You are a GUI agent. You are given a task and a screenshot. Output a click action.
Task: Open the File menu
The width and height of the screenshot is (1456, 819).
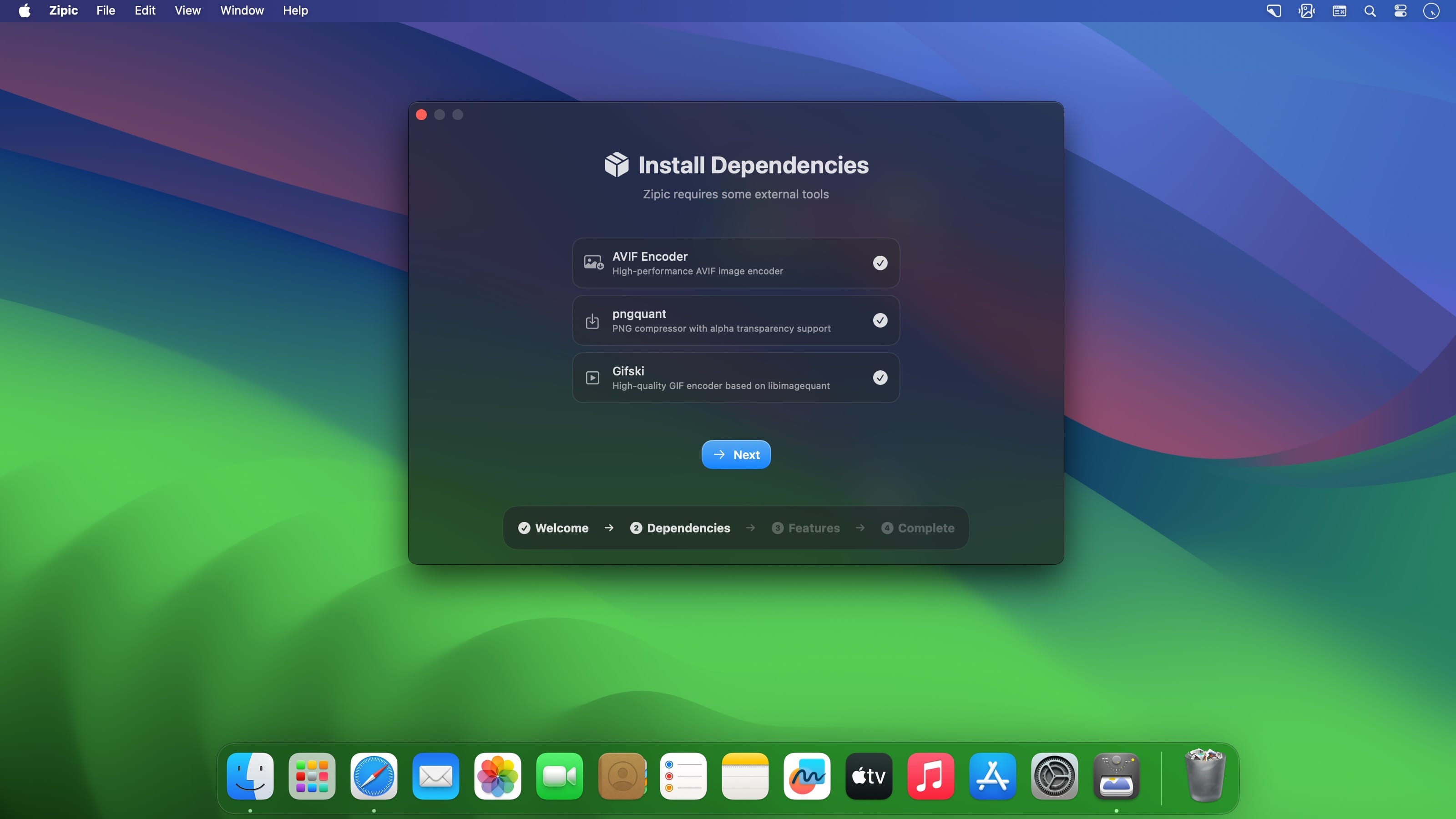coord(105,11)
